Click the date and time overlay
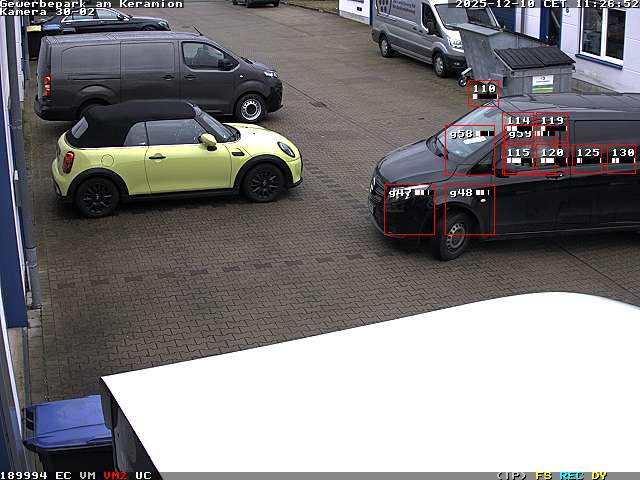Screen dimensions: 640x480 coord(546,4)
